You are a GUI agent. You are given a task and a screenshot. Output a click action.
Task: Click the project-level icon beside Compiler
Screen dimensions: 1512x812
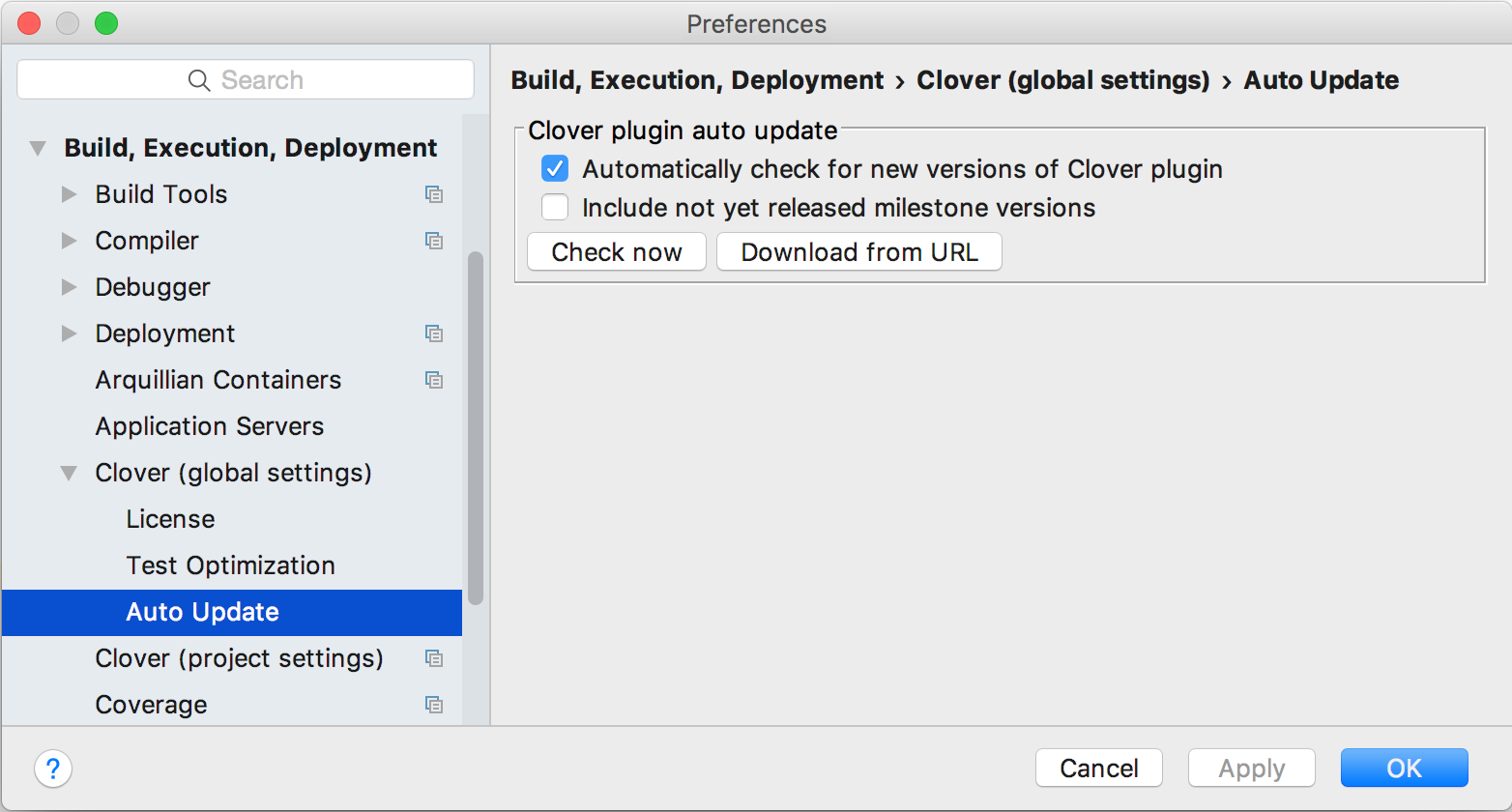pyautogui.click(x=434, y=241)
